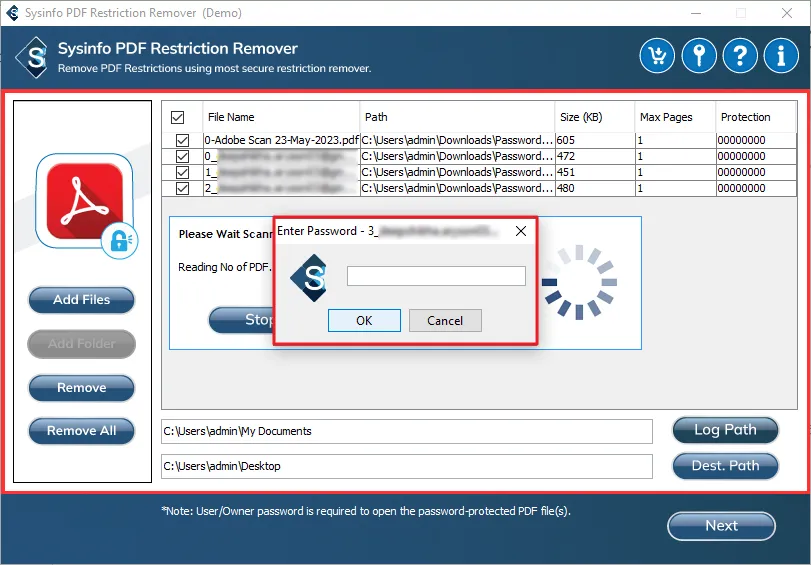Click the Log Path button
811x565 pixels.
(725, 430)
